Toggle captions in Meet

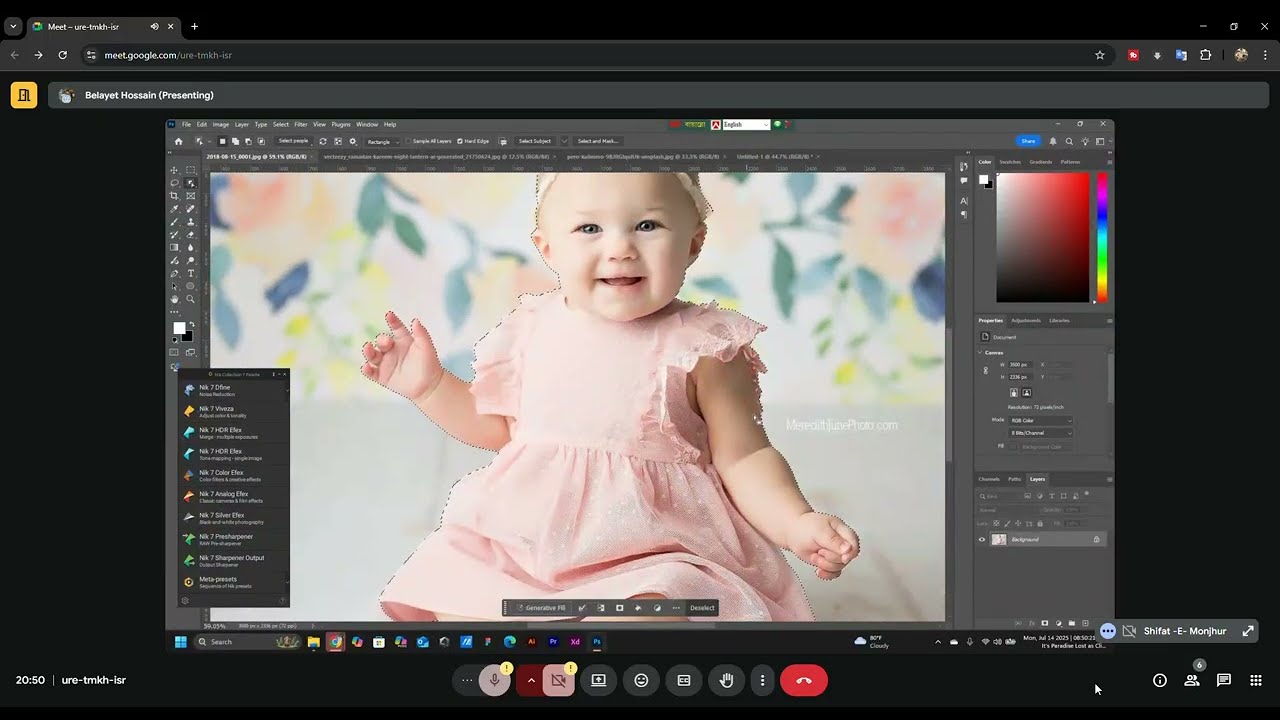[x=684, y=680]
